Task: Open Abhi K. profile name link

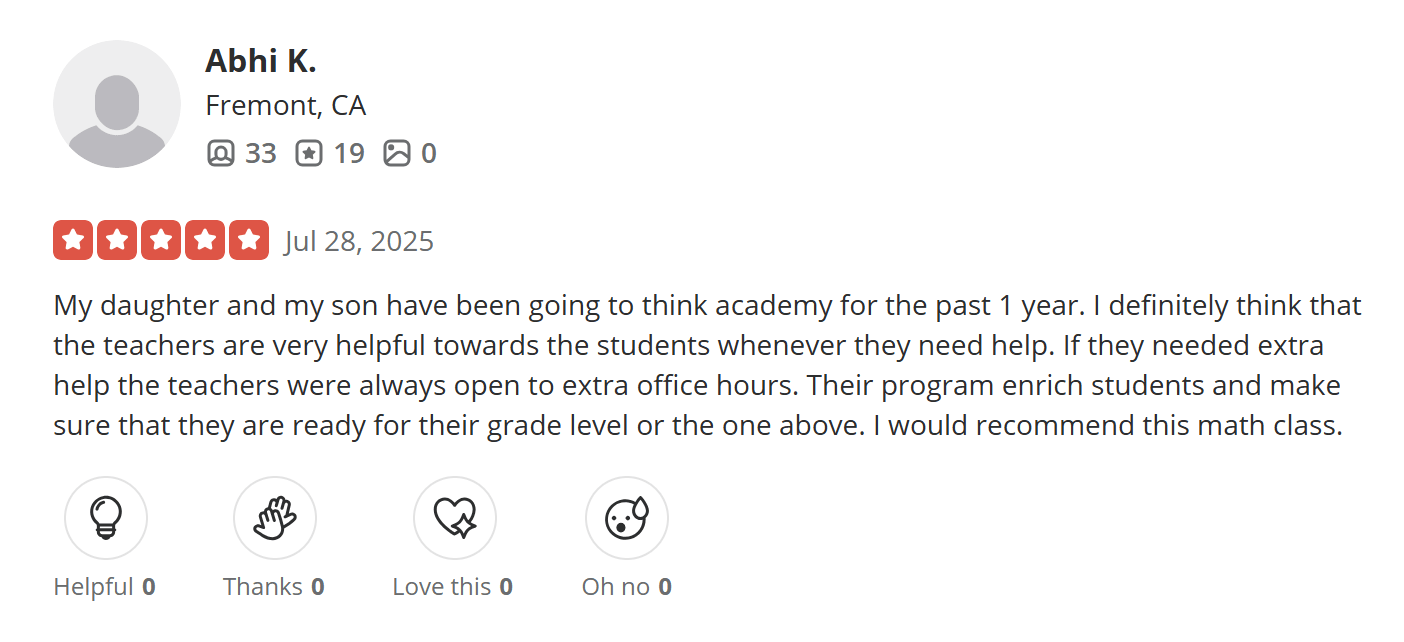Action: [x=261, y=61]
